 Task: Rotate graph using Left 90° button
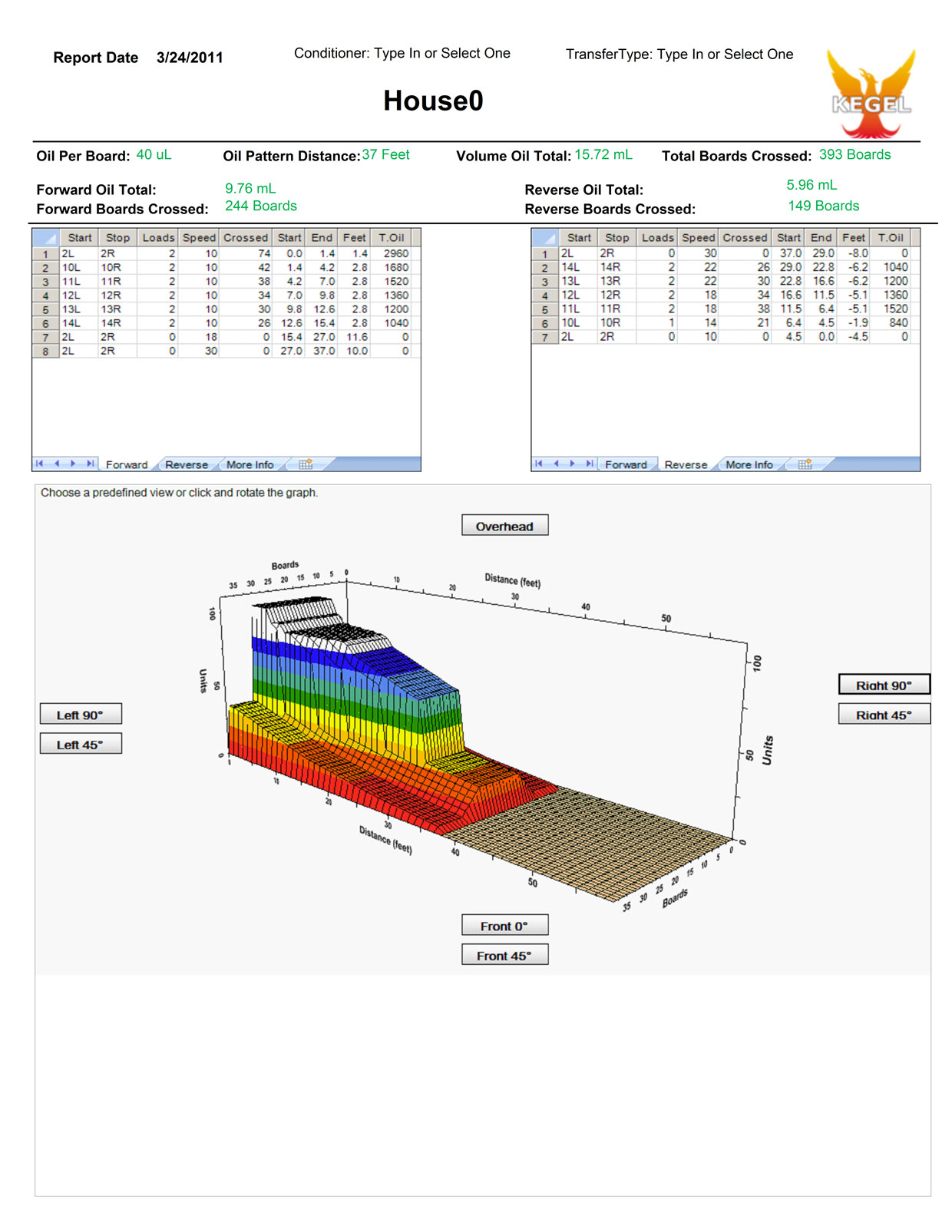(81, 715)
